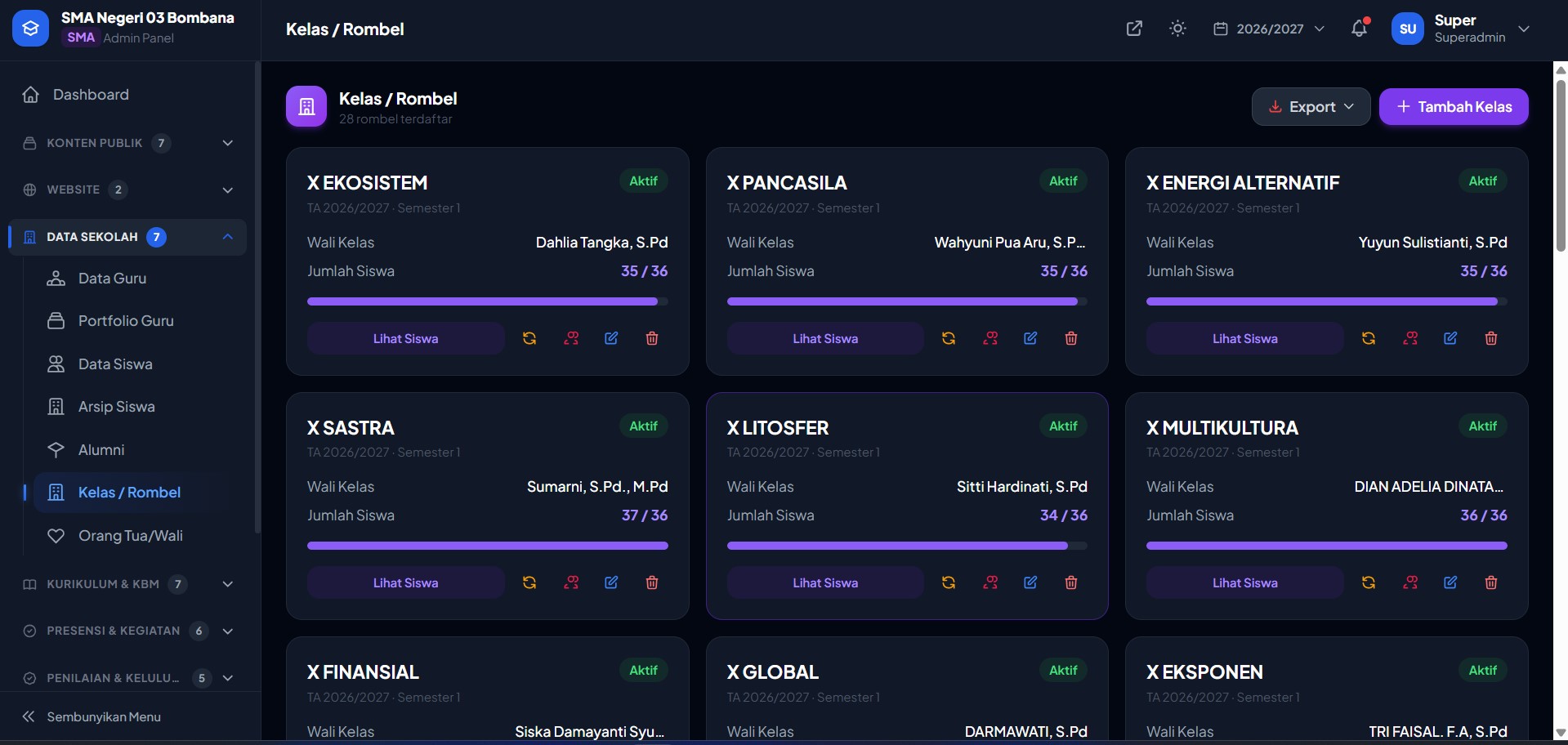Open the Super user account menu

coord(1460,29)
